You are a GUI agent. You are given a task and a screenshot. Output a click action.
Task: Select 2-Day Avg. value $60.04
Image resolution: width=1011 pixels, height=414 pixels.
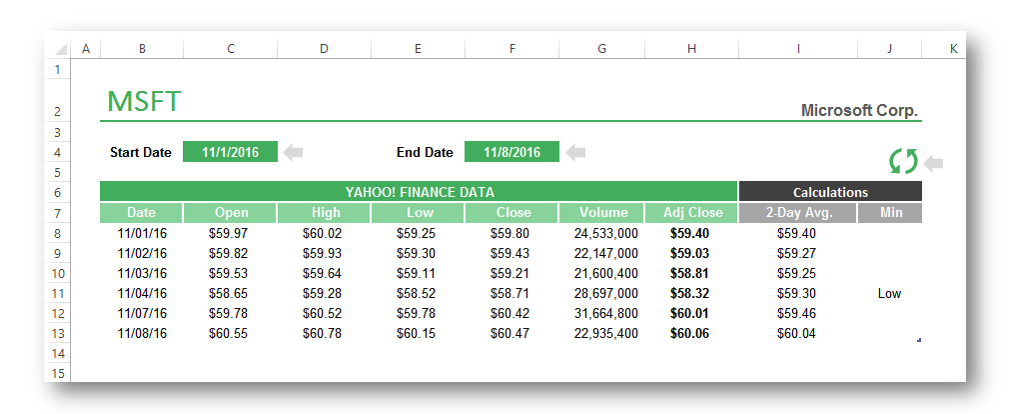[796, 333]
